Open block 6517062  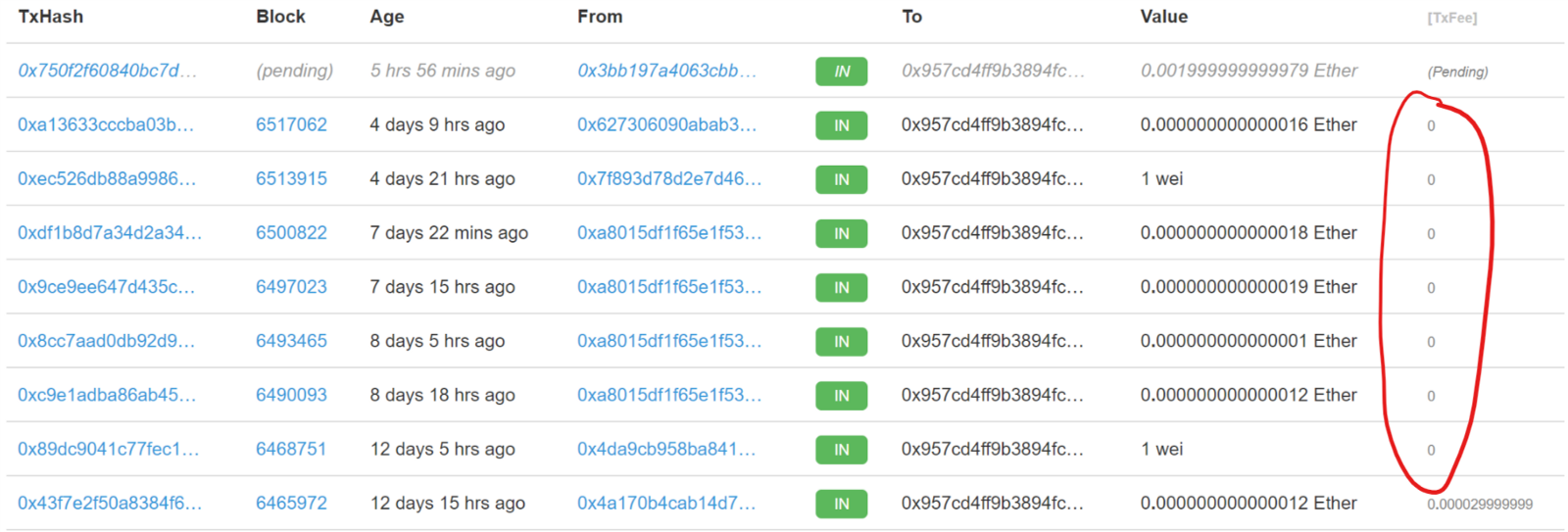click(291, 124)
